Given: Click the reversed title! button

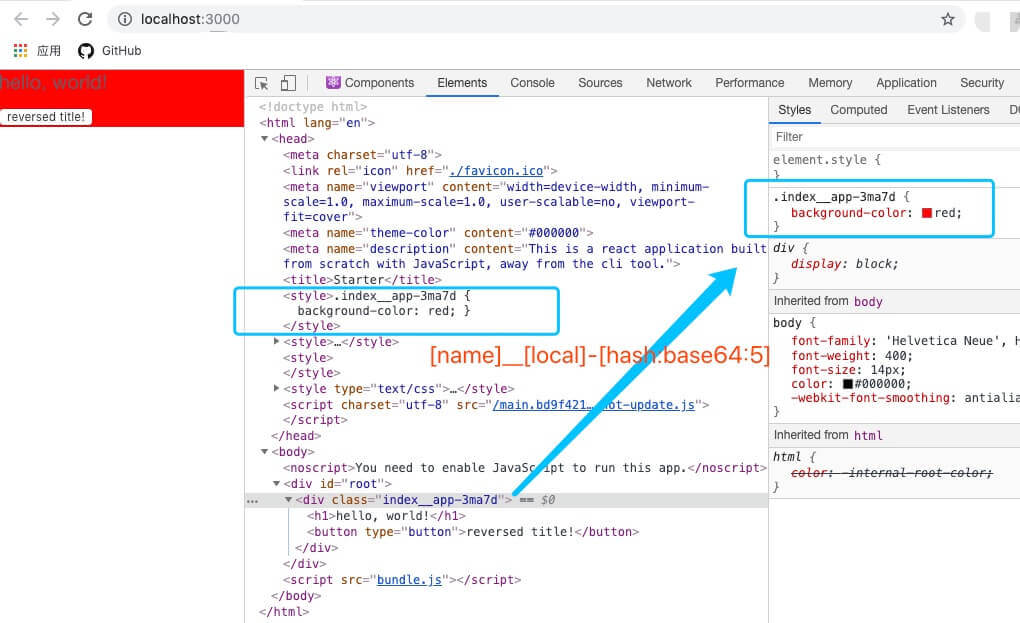Looking at the screenshot, I should click(46, 116).
